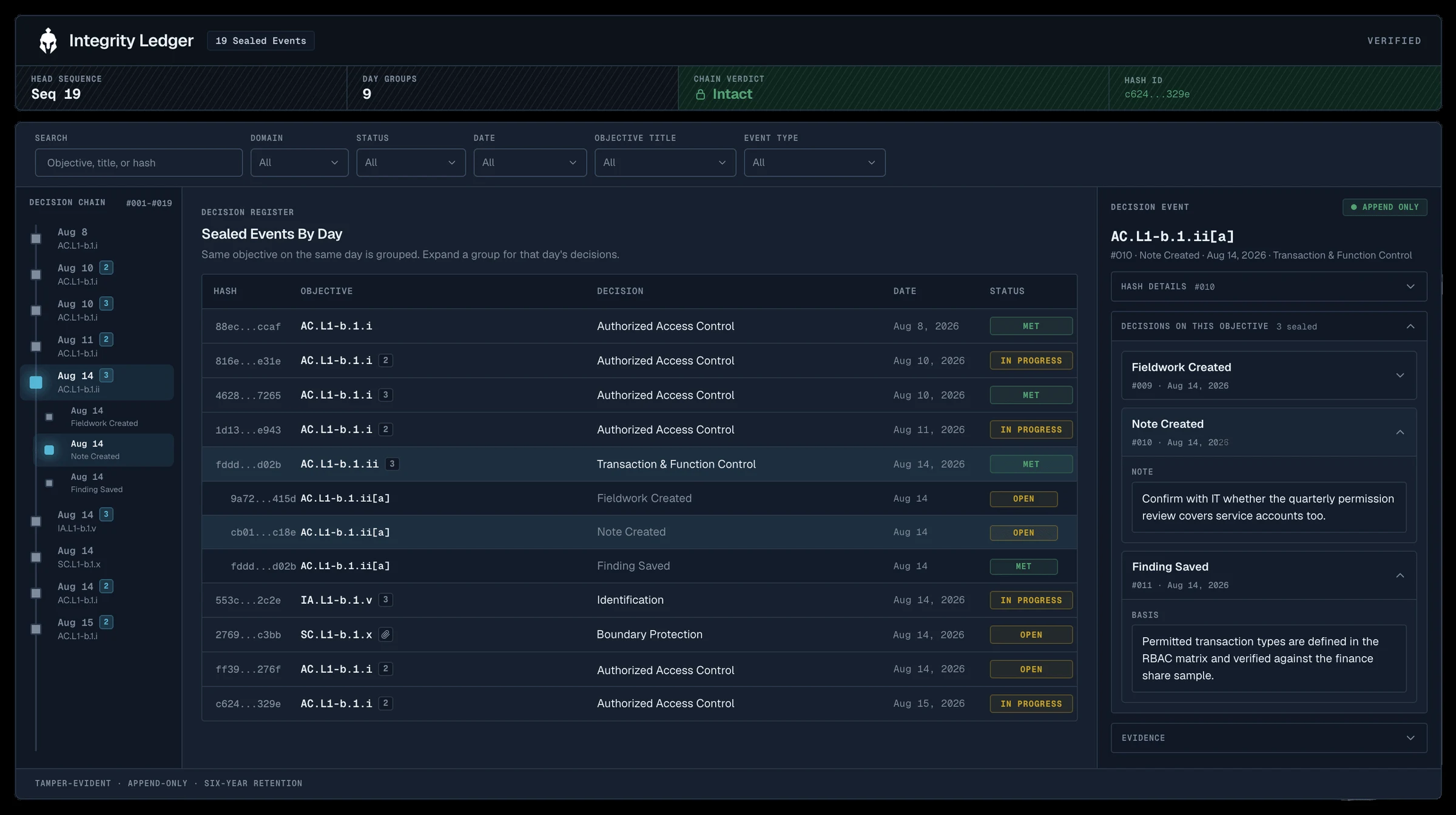Screen dimensions: 1456x815
Task: Expand the Hash Details #010 section
Action: [1269, 286]
